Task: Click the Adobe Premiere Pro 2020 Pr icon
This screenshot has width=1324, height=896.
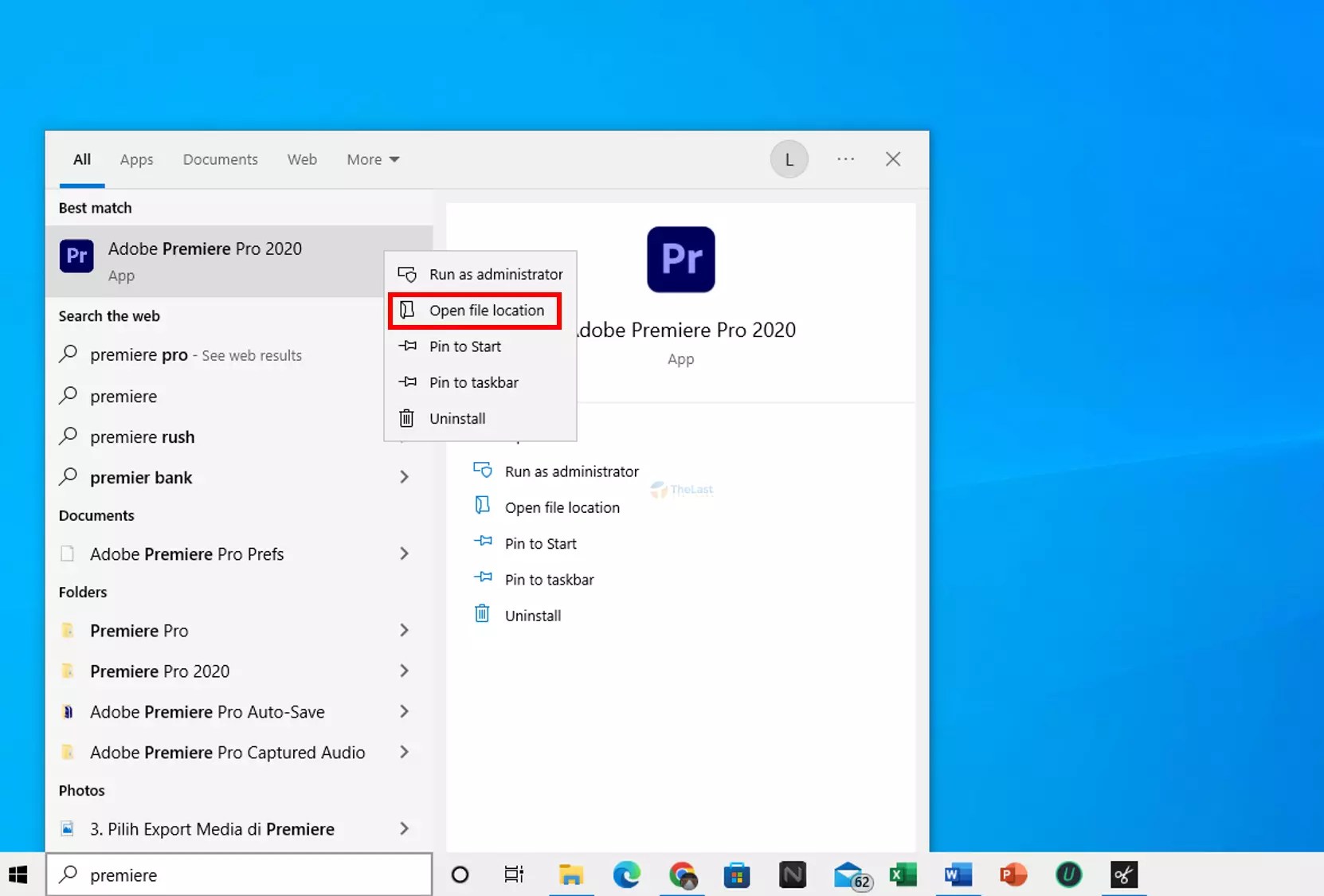Action: [x=76, y=256]
